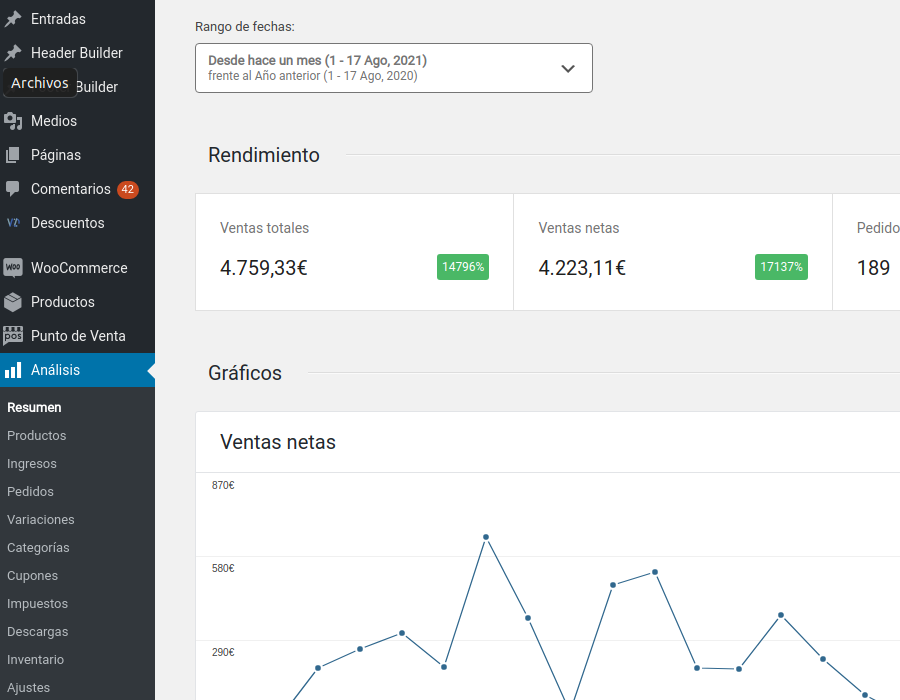Screen dimensions: 900x700
Task: Click the 870€ axis label
Action: tap(223, 485)
